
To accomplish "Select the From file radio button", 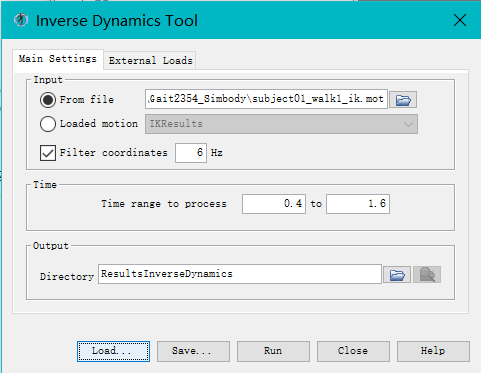I will (x=48, y=100).
